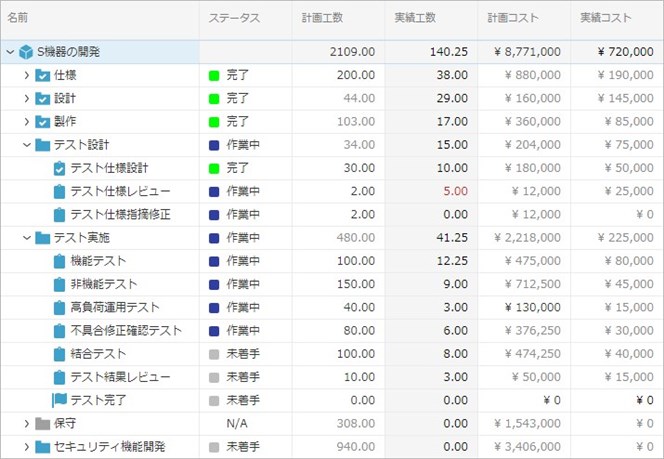Click the checked icon beside 仕様
Image resolution: width=664 pixels, height=459 pixels.
coord(43,75)
